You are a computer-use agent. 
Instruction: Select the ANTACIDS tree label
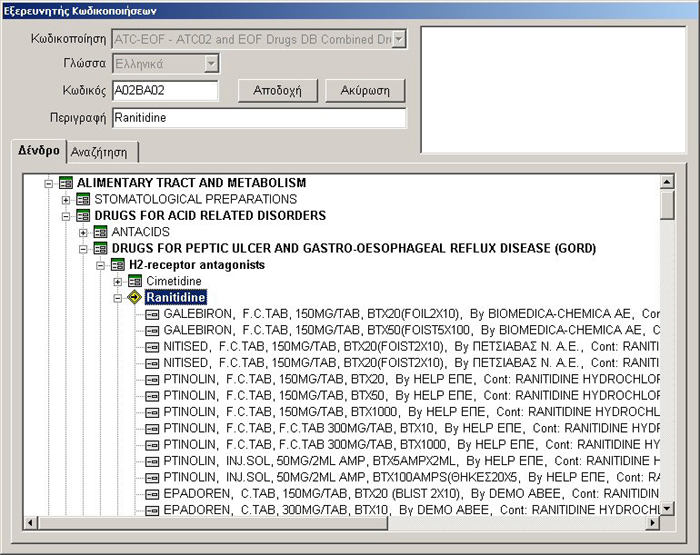[x=140, y=232]
